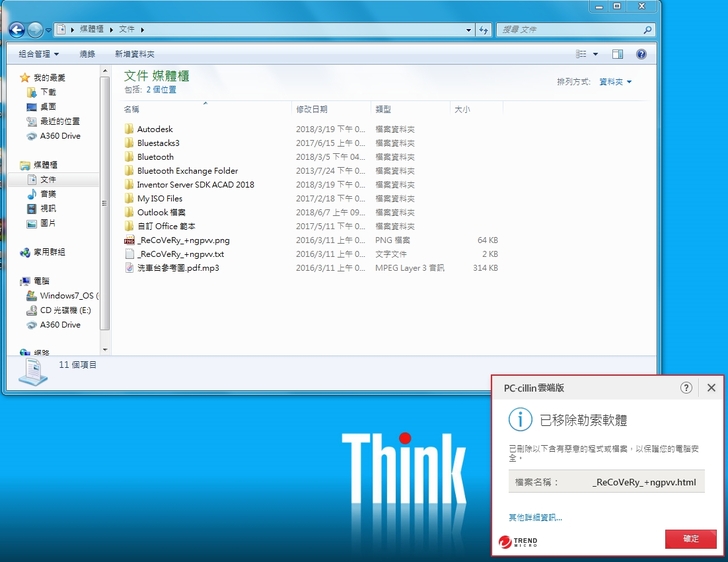Toggle the preview pane icon
The image size is (728, 562).
(618, 54)
